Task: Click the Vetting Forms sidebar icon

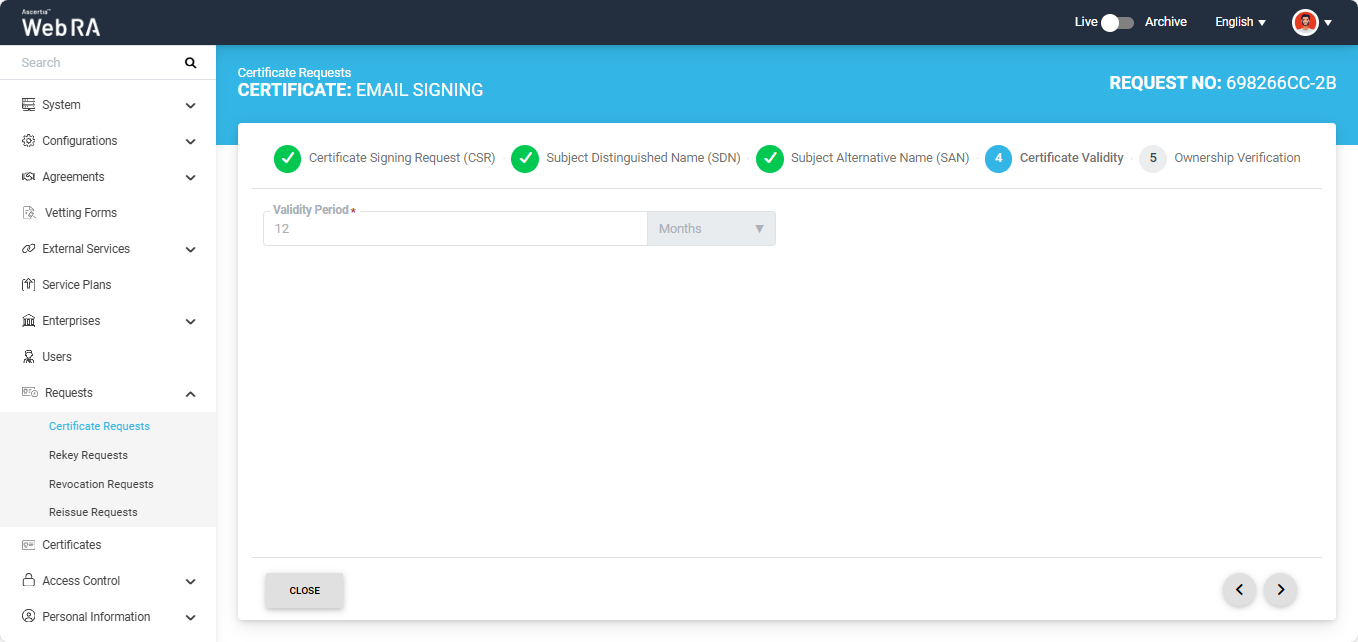Action: pos(29,213)
